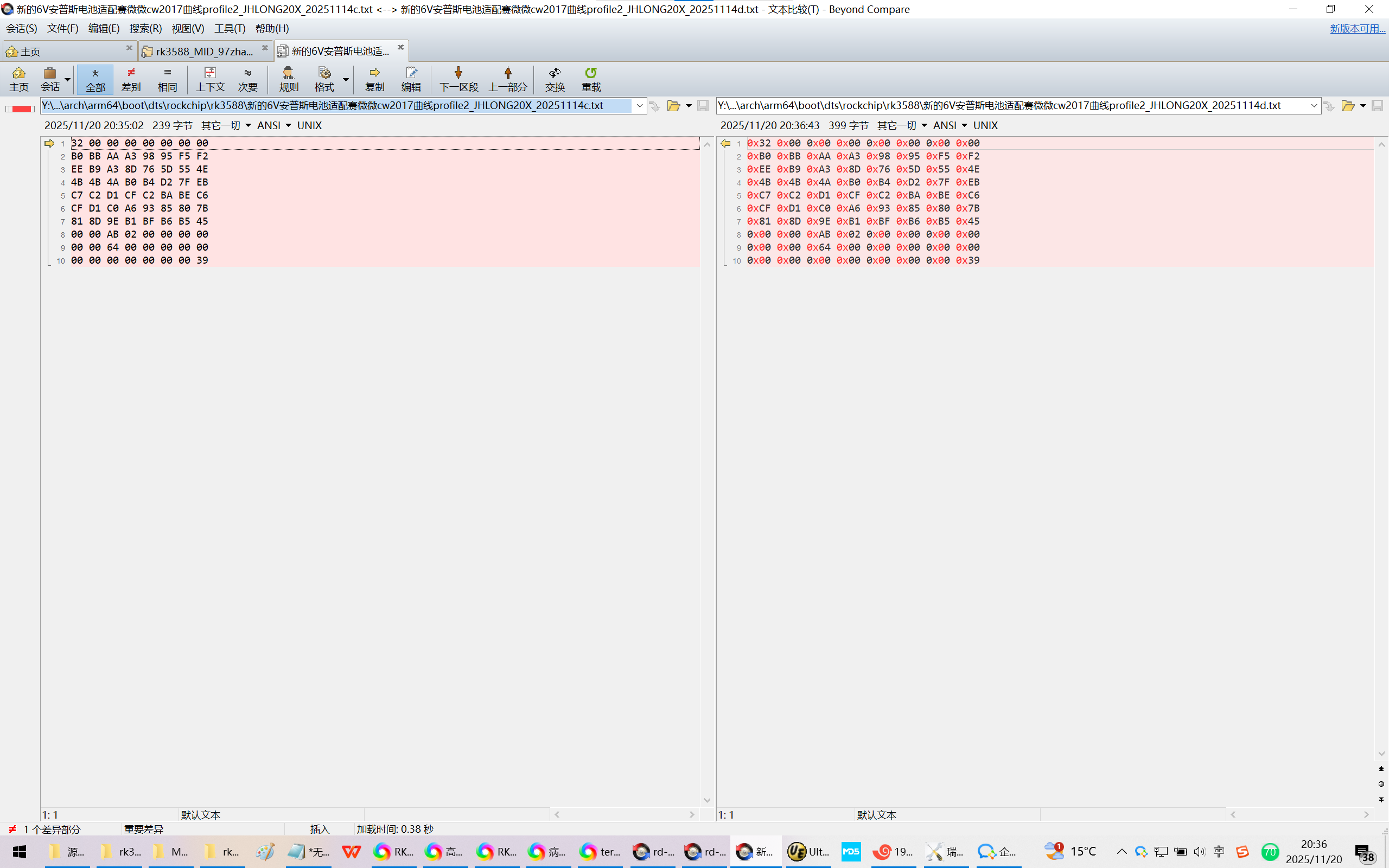Toggle Show Differences (差别) filter

click(131, 79)
